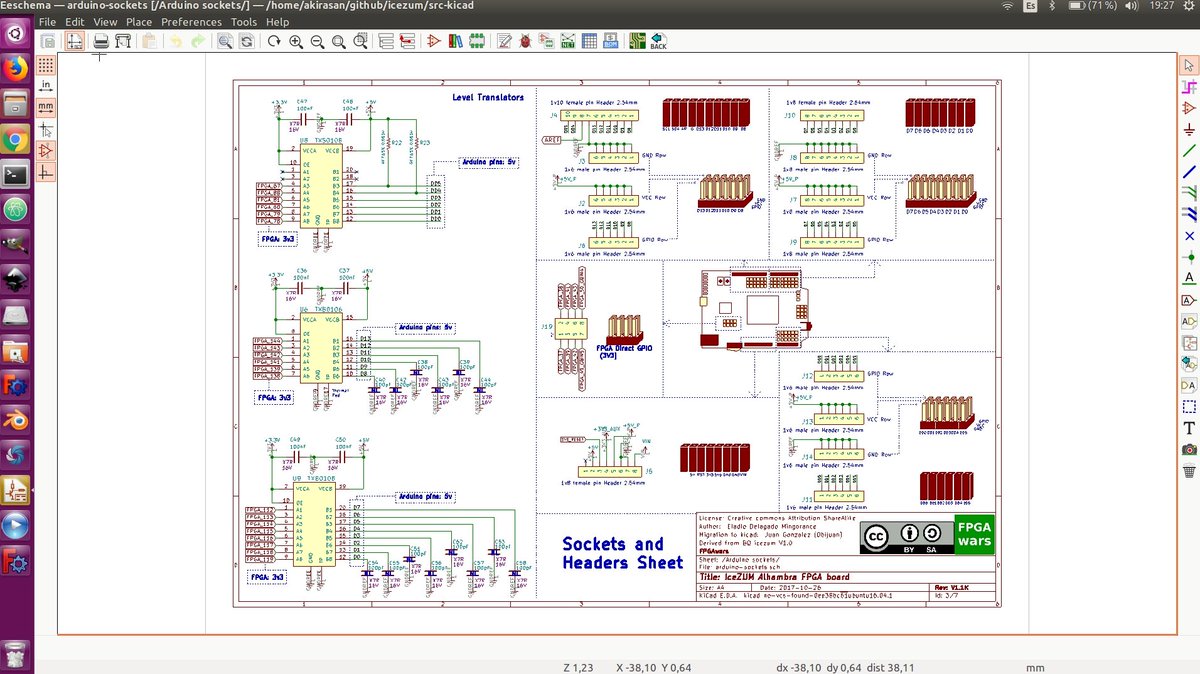Viewport: 1200px width, 674px height.
Task: Activate the select arrow cursor tool
Action: coord(1189,65)
